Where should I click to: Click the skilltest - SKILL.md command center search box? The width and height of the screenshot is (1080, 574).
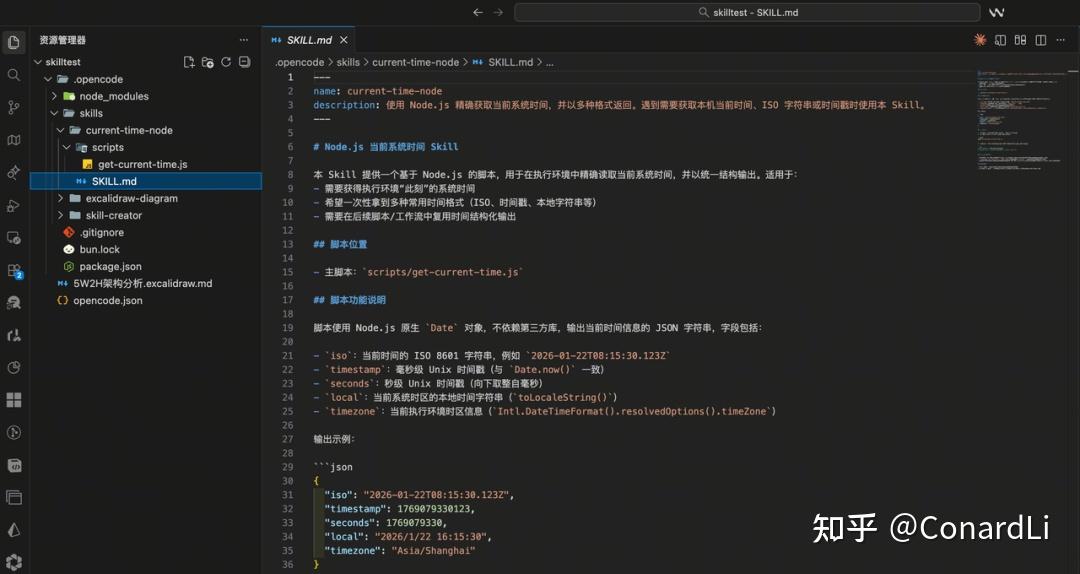(747, 12)
